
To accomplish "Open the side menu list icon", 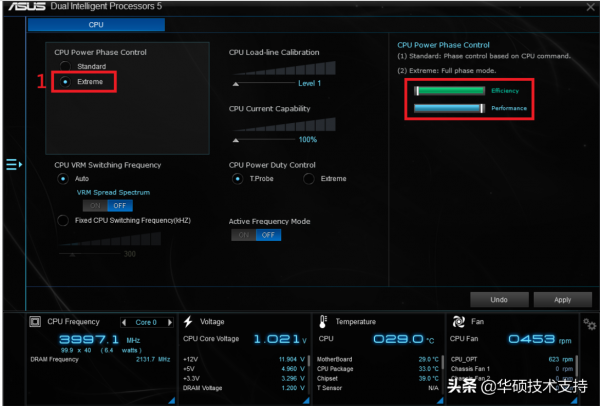I will point(14,165).
